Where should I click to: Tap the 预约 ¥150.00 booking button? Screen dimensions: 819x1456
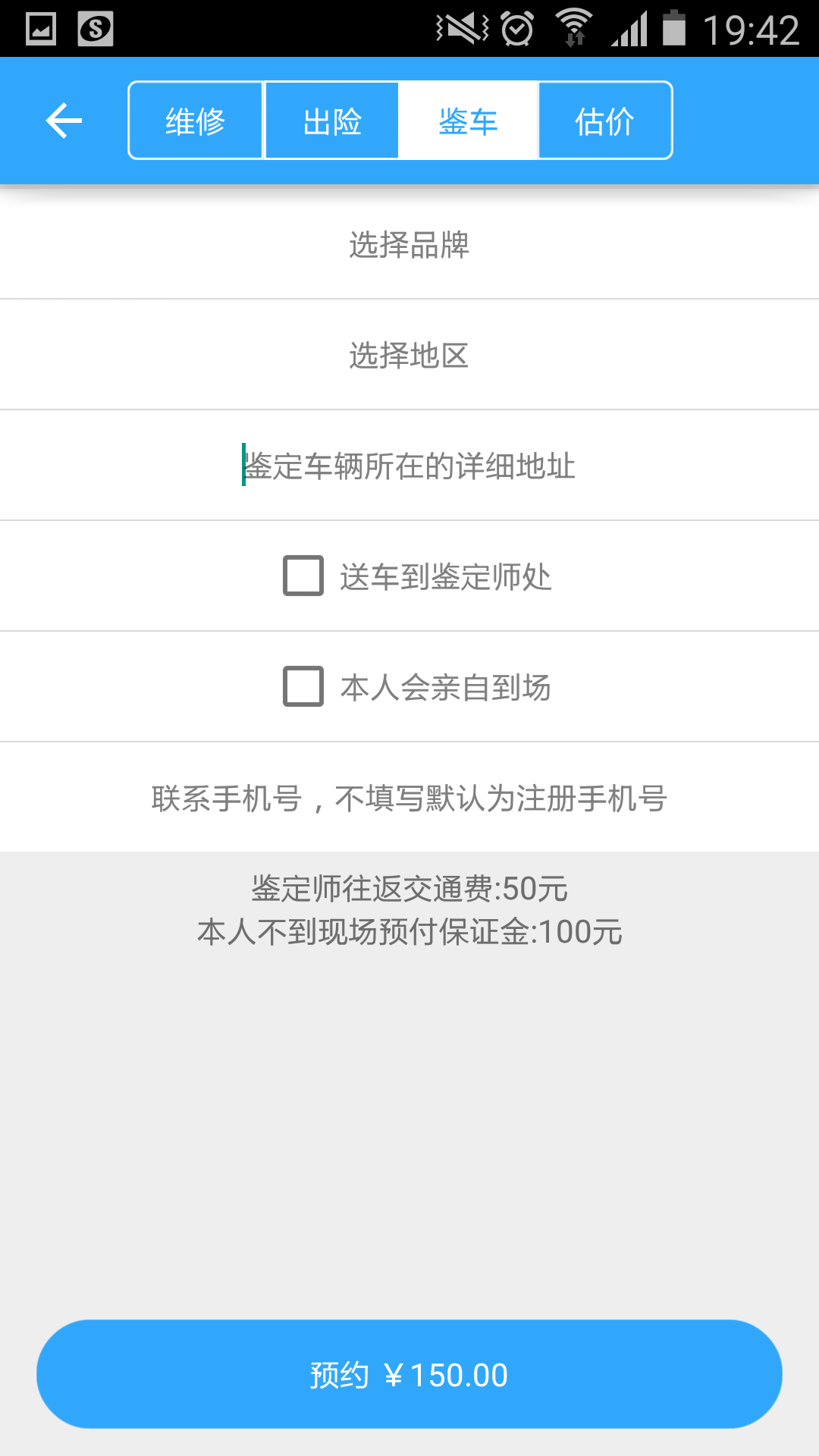(409, 1374)
